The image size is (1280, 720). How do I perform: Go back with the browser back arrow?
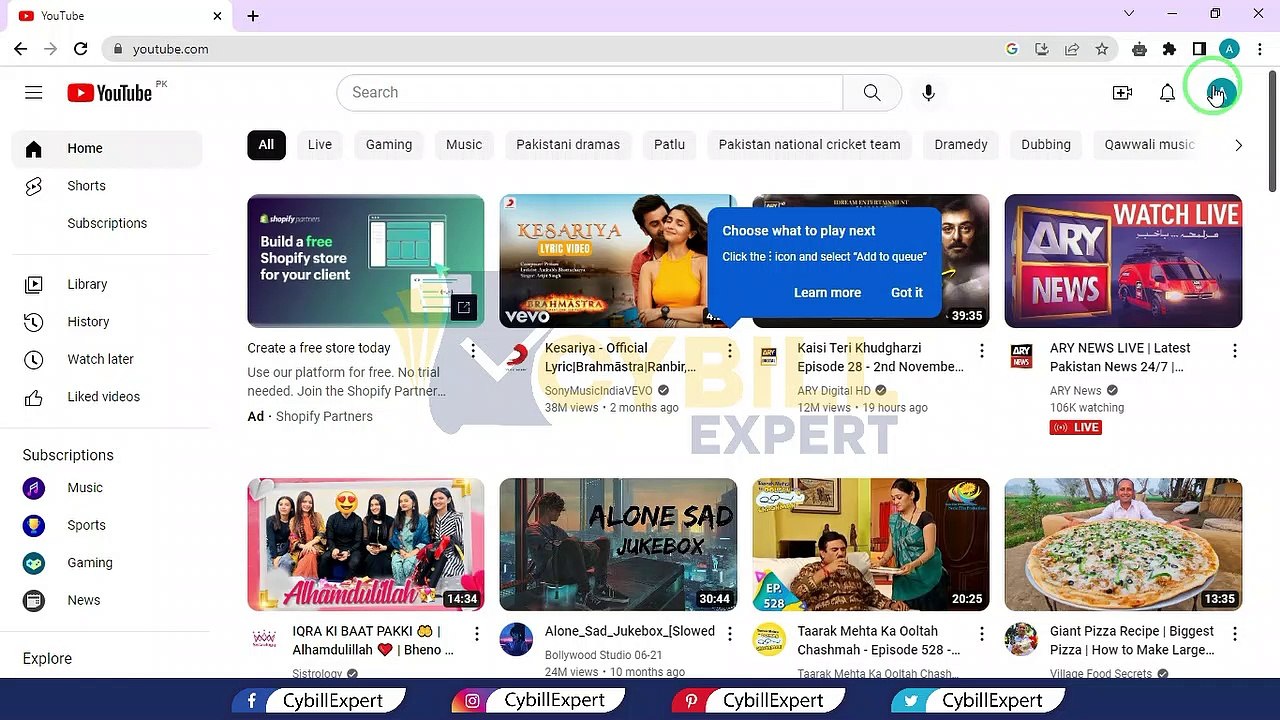coord(21,49)
